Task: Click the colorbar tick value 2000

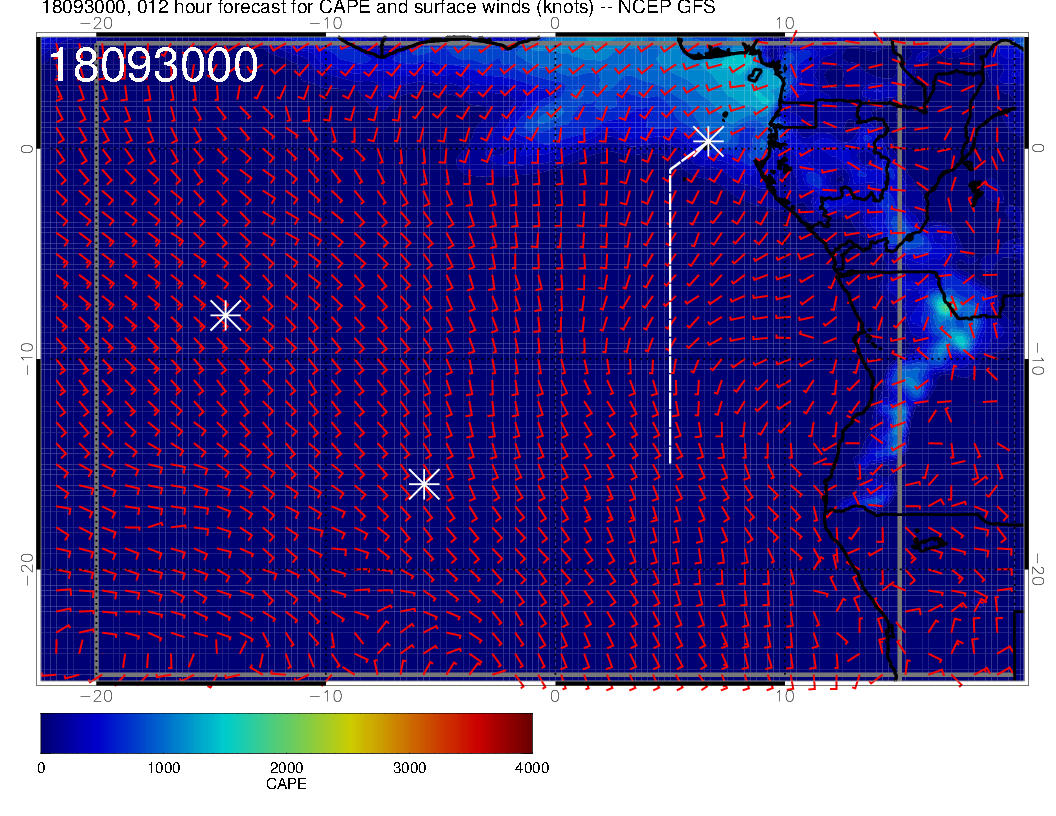Action: click(x=286, y=768)
